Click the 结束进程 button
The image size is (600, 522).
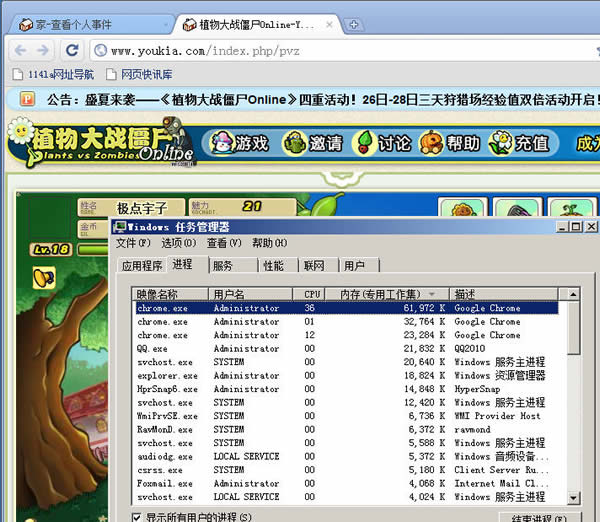(539, 518)
